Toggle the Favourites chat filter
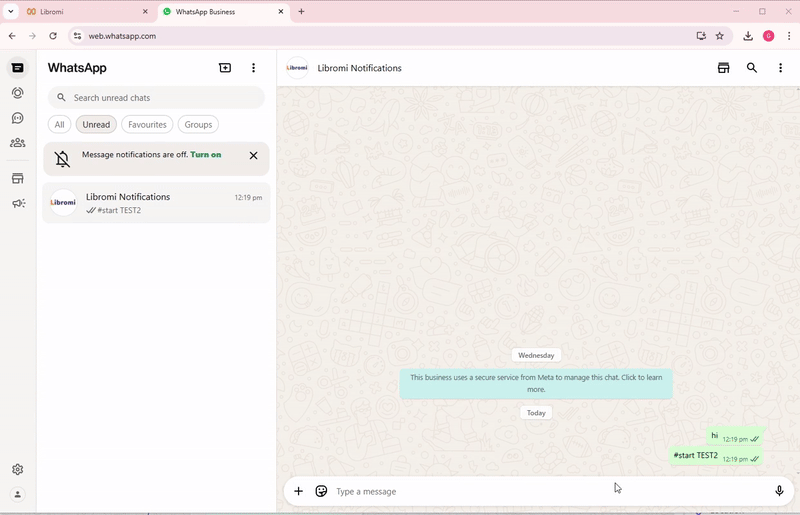Screen dimensions: 800x515 click(x=147, y=125)
